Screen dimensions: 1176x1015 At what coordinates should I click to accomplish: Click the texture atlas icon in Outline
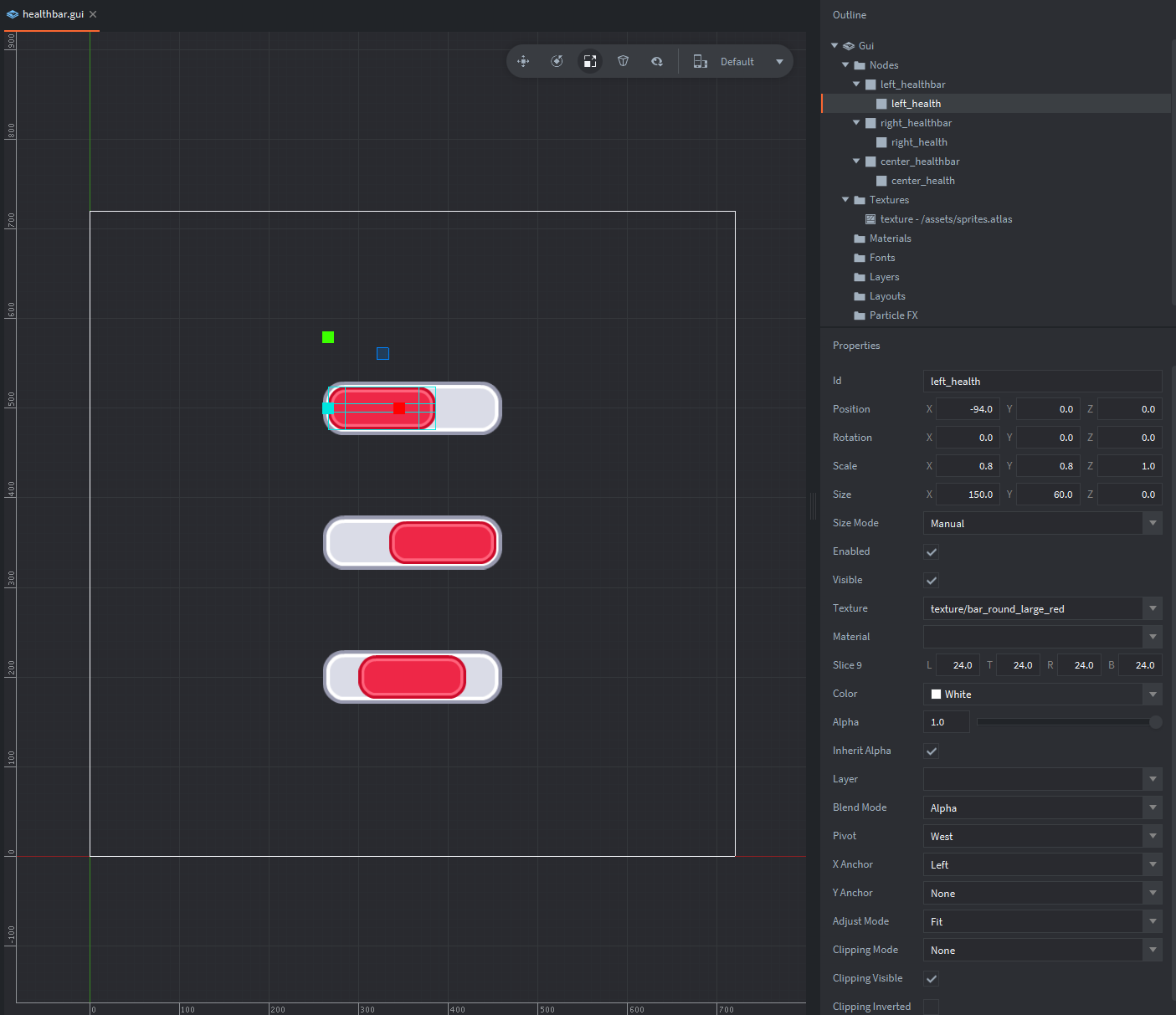click(x=870, y=219)
